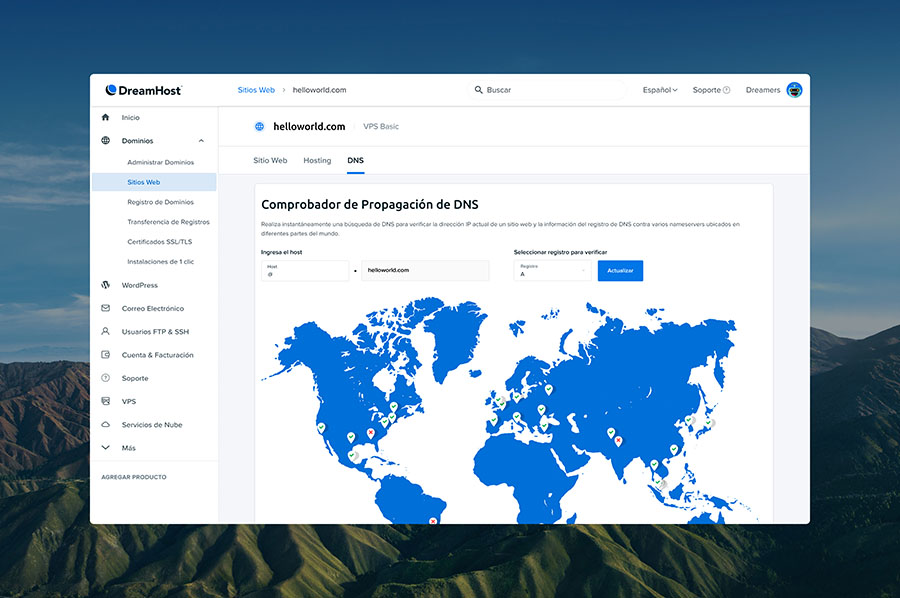Click the Sitios Web breadcrumb link
The image size is (900, 598).
256,90
